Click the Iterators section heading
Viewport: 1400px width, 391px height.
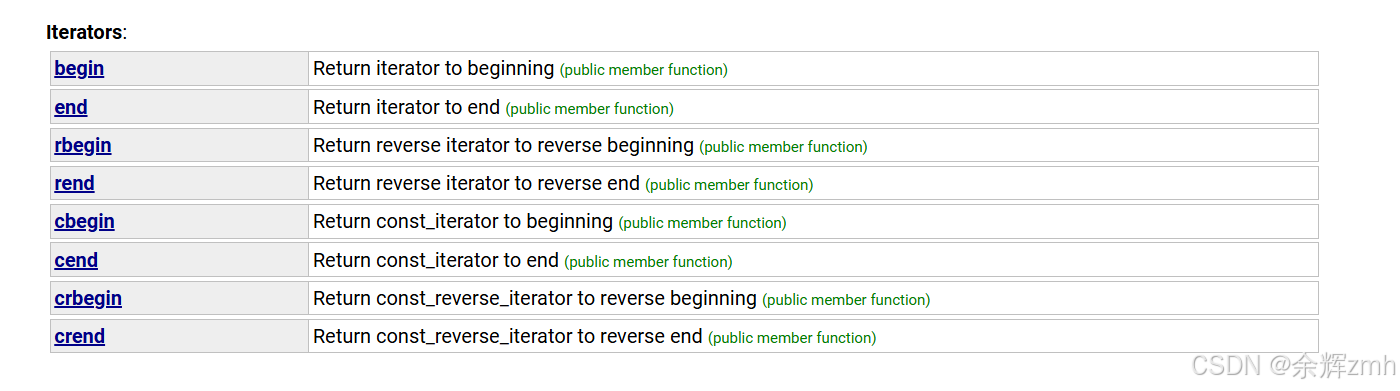(x=86, y=32)
